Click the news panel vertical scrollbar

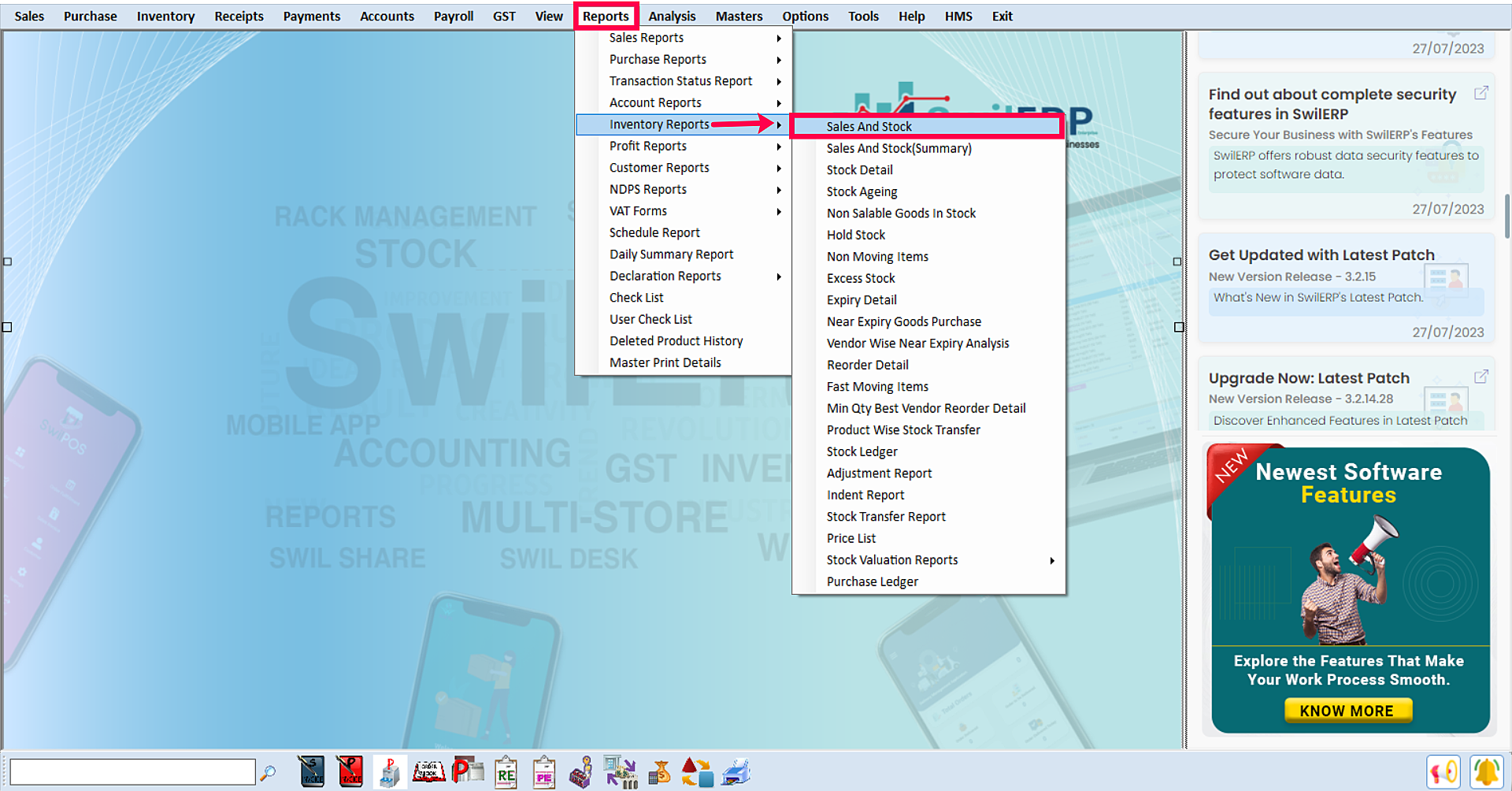[x=1506, y=215]
